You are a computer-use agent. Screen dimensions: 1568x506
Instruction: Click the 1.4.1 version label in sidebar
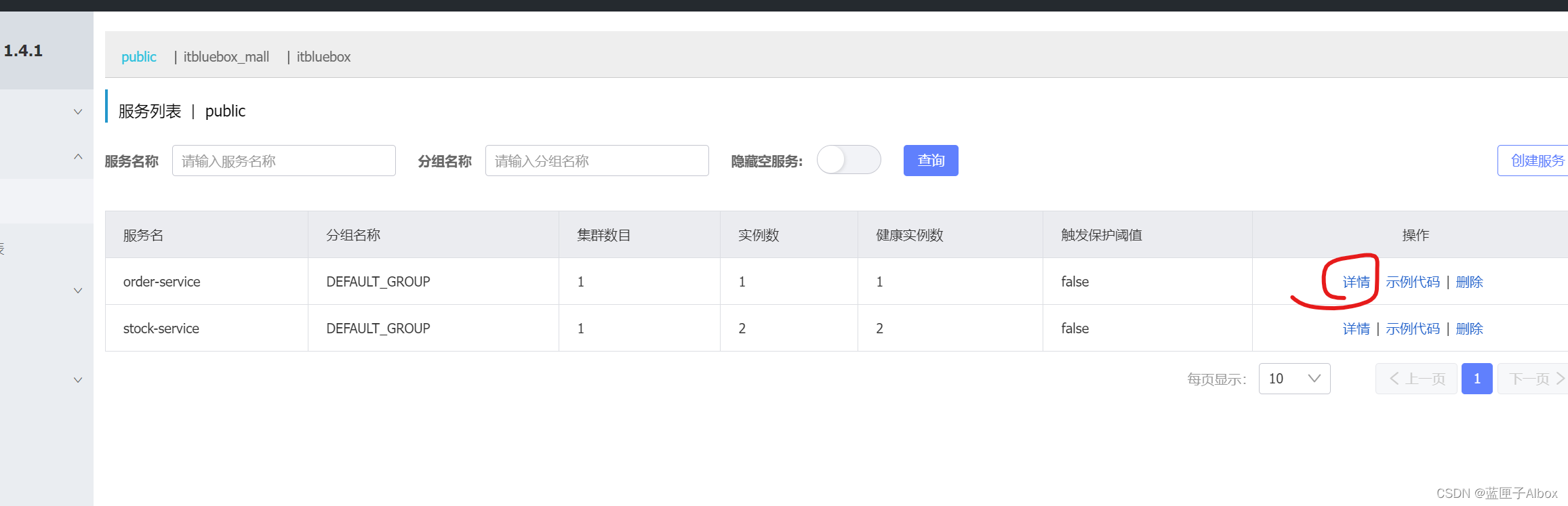(23, 51)
